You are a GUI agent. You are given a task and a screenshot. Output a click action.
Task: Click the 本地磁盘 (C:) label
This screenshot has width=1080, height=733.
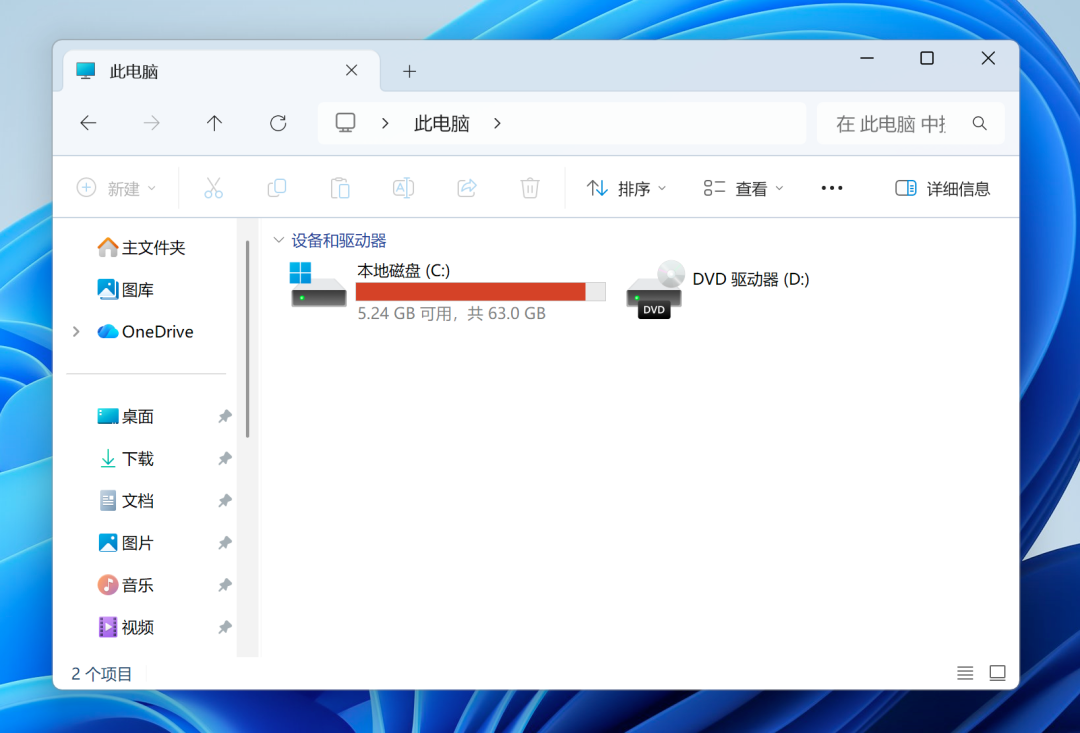404,270
